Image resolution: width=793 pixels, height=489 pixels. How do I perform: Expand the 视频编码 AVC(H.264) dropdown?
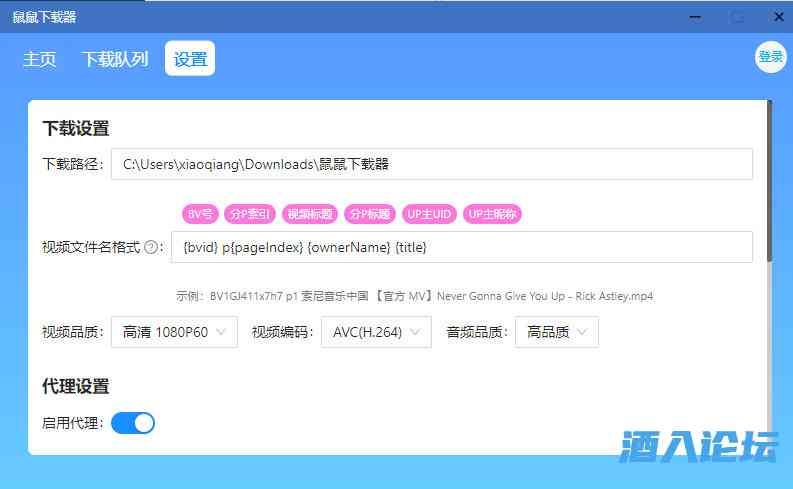376,332
